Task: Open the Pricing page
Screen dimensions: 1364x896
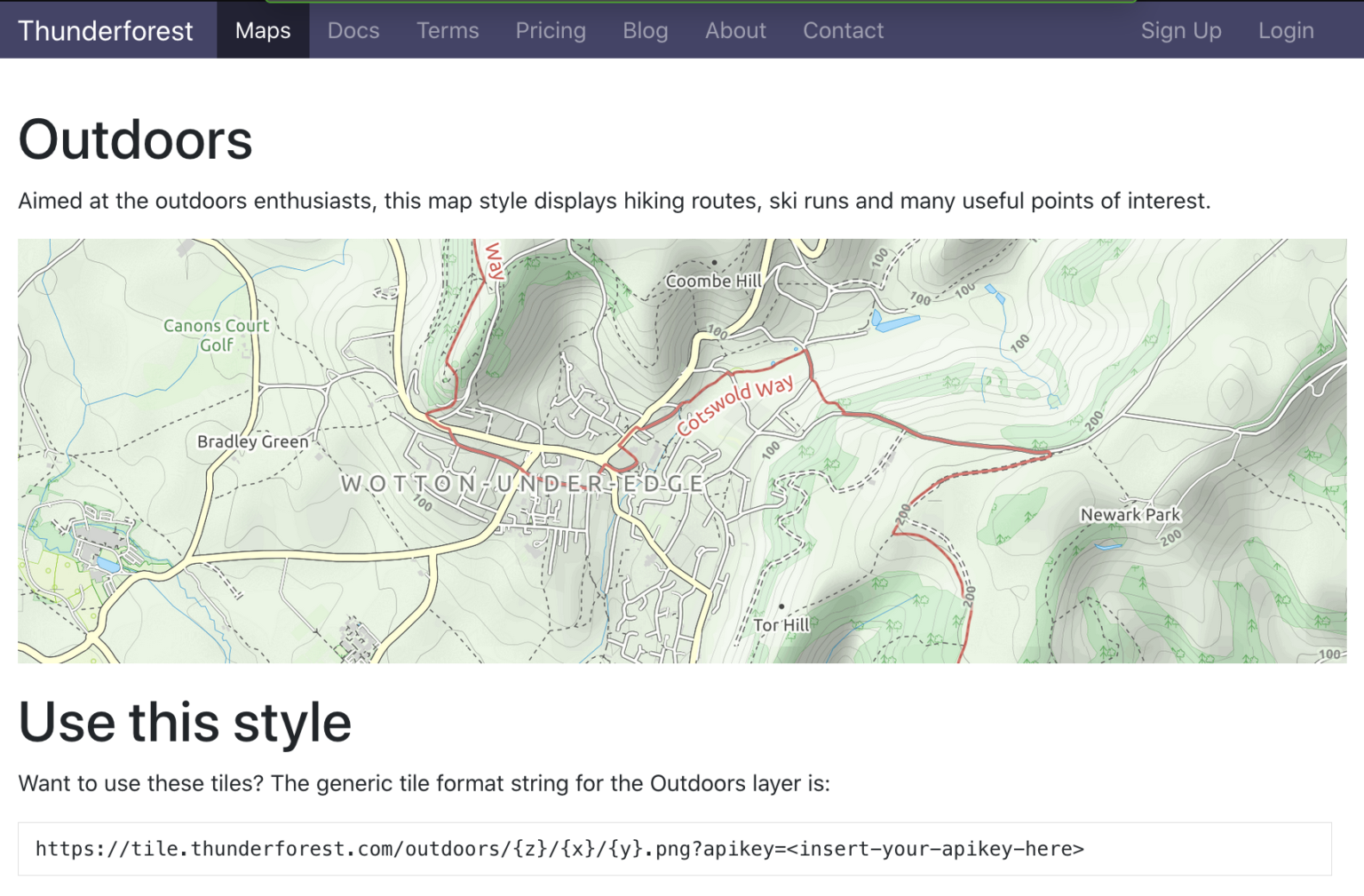Action: [551, 30]
